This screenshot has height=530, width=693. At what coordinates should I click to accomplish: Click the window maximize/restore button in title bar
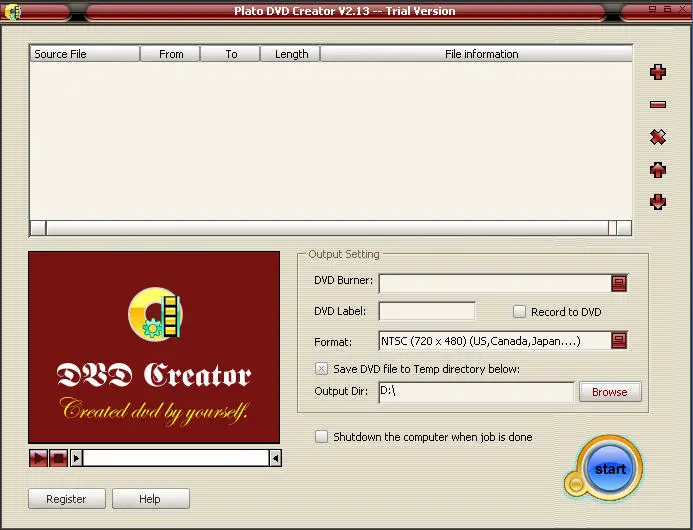(x=667, y=9)
